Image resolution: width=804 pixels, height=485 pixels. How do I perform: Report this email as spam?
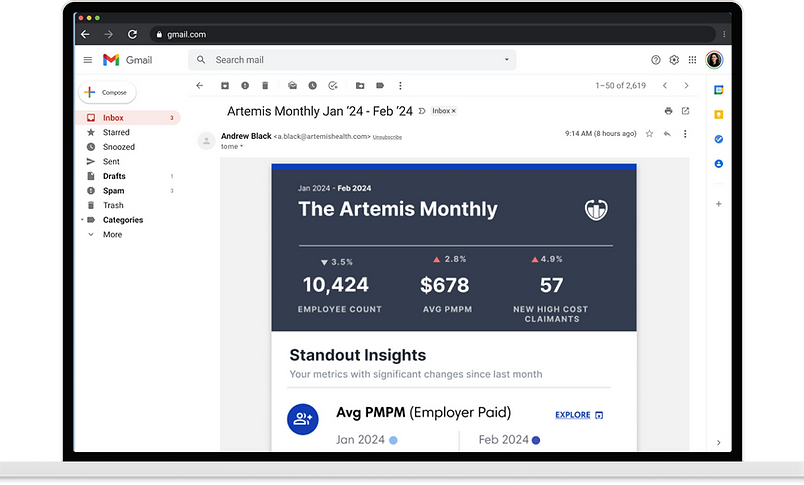(245, 86)
